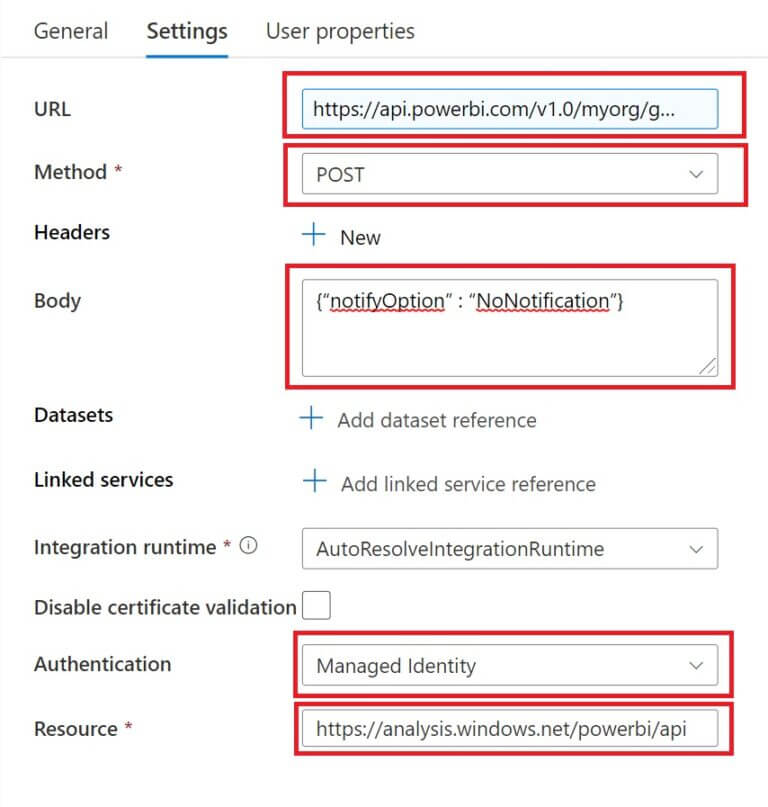
Task: Select the Settings tab
Action: click(186, 31)
